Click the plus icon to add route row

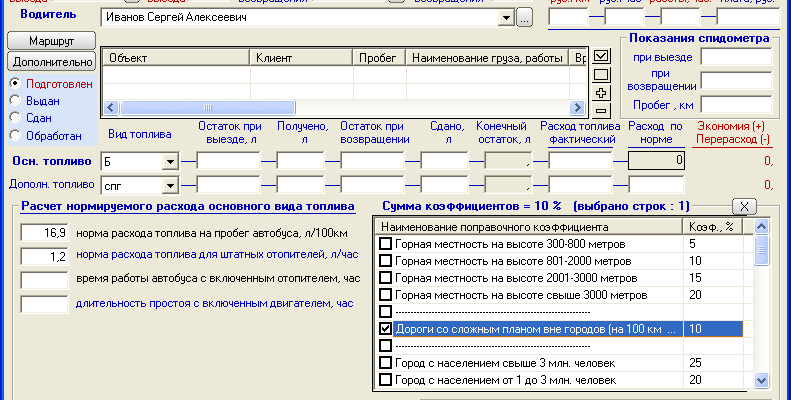[x=602, y=92]
